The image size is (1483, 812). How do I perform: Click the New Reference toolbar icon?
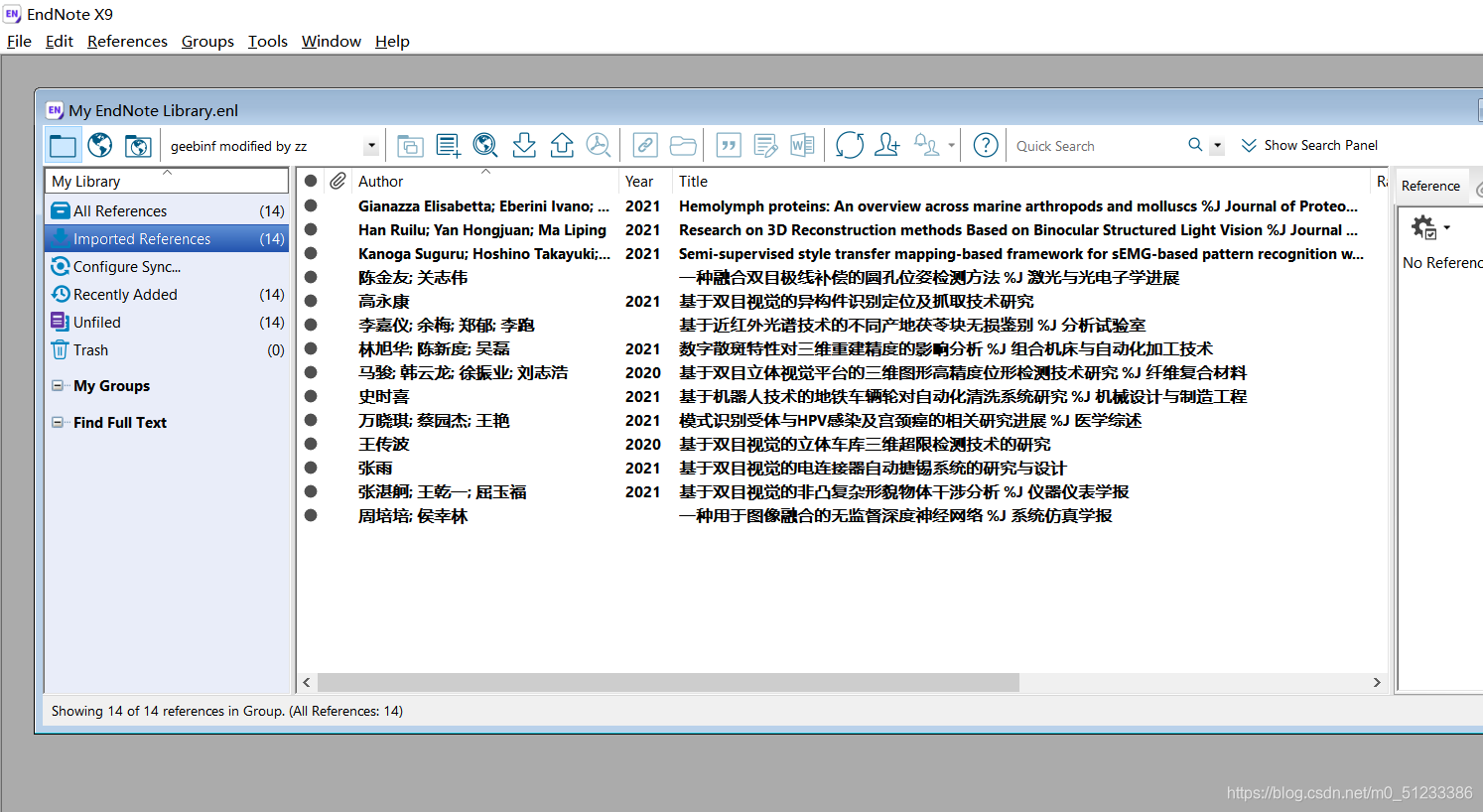[448, 146]
